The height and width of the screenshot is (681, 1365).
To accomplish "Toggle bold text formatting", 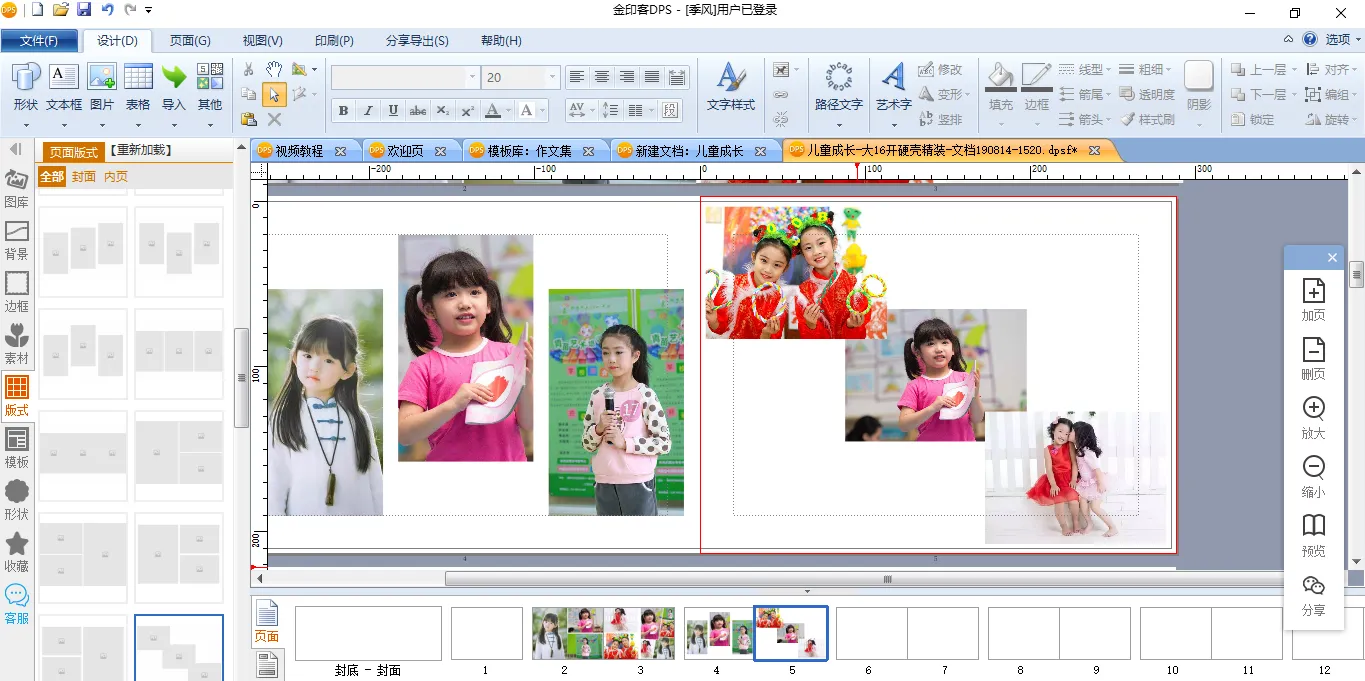I will (343, 111).
